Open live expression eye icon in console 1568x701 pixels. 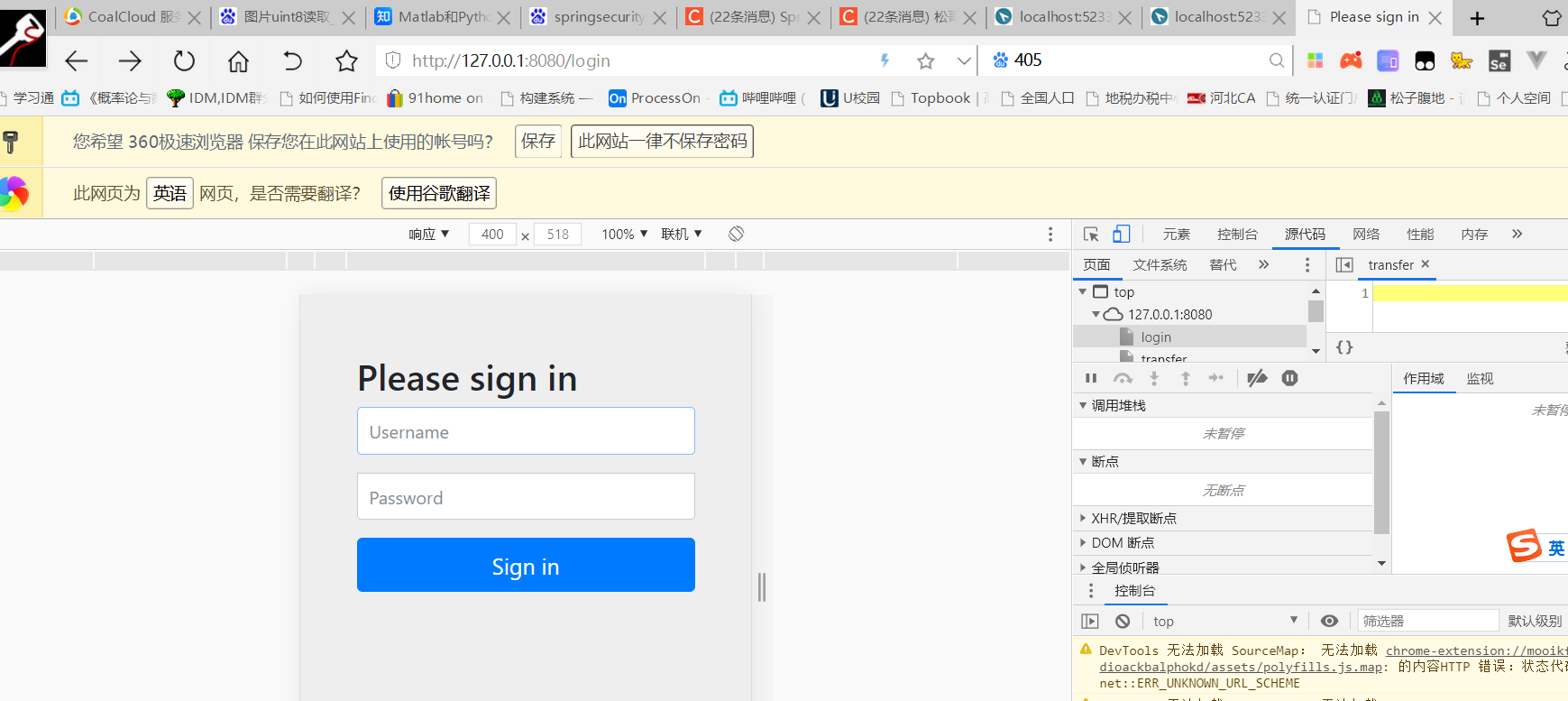pyautogui.click(x=1329, y=621)
